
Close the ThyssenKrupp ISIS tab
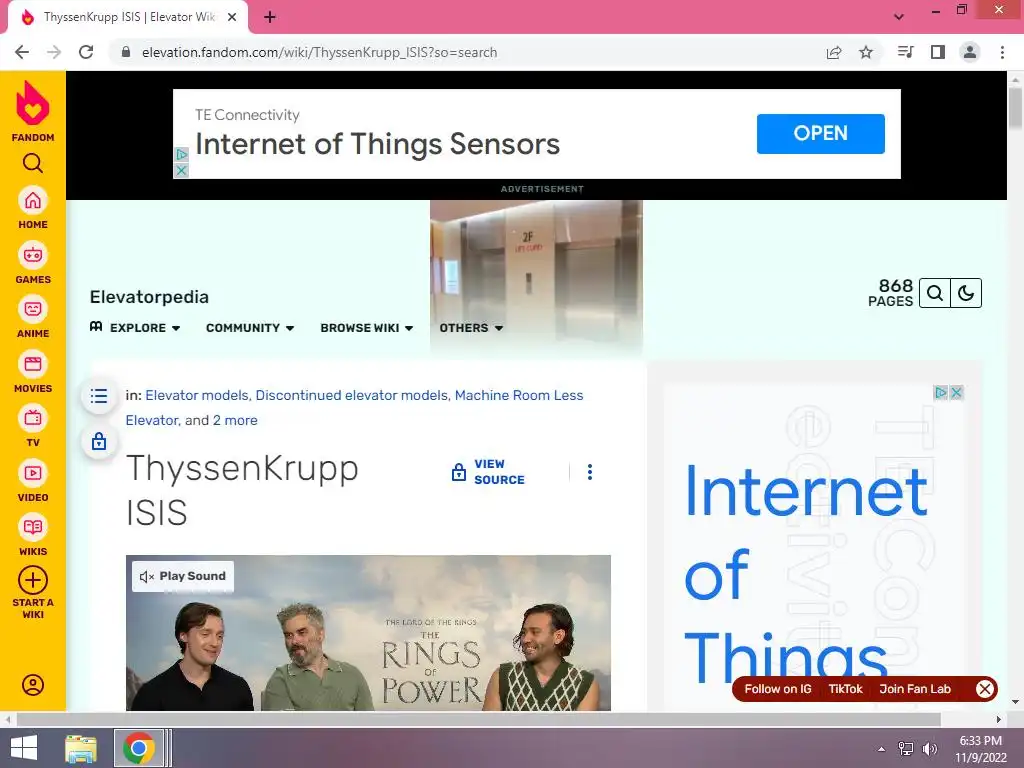232,18
